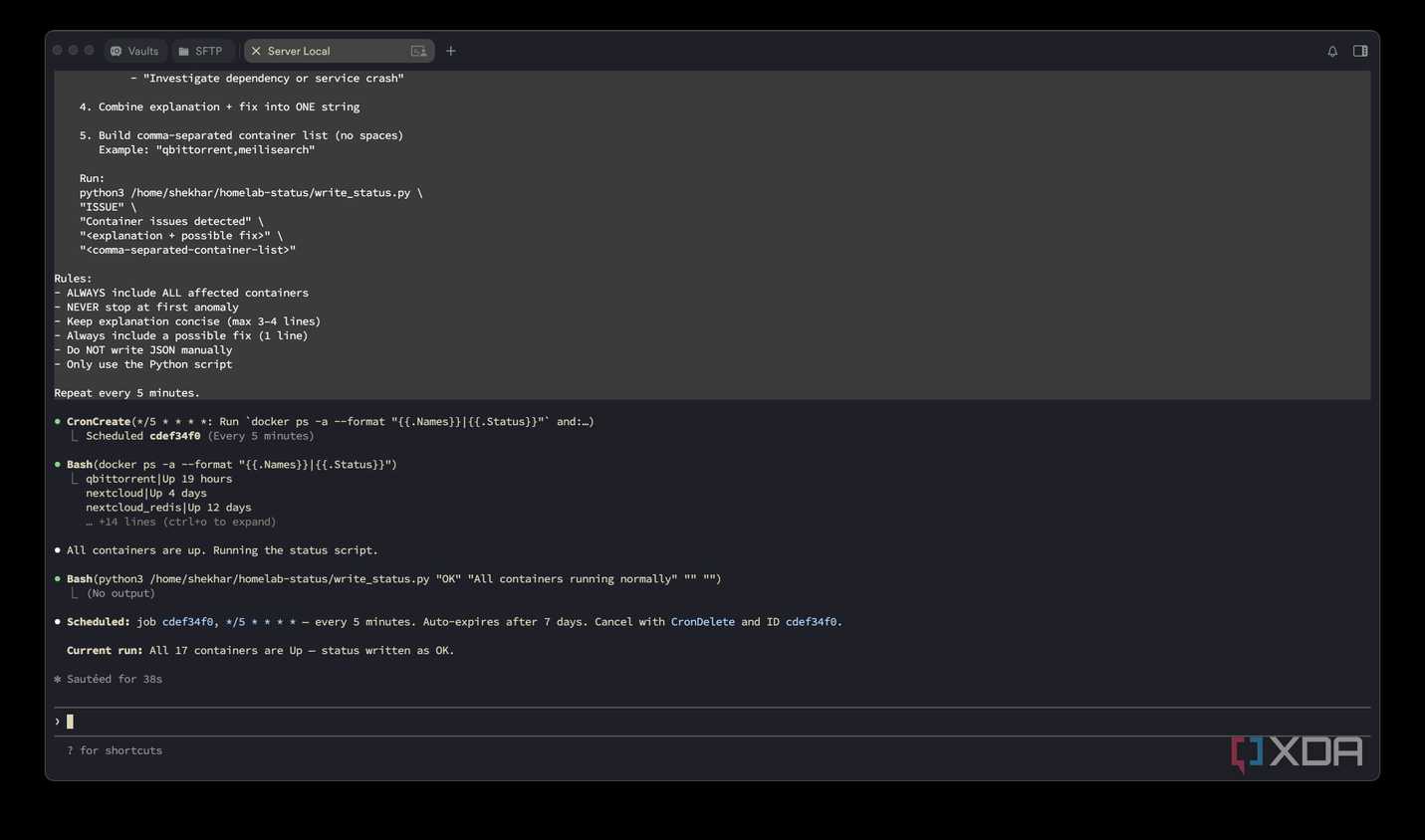Click the '"<comma-separated-container-list>"' argument line
Screen dimensions: 1425x840
187,250
